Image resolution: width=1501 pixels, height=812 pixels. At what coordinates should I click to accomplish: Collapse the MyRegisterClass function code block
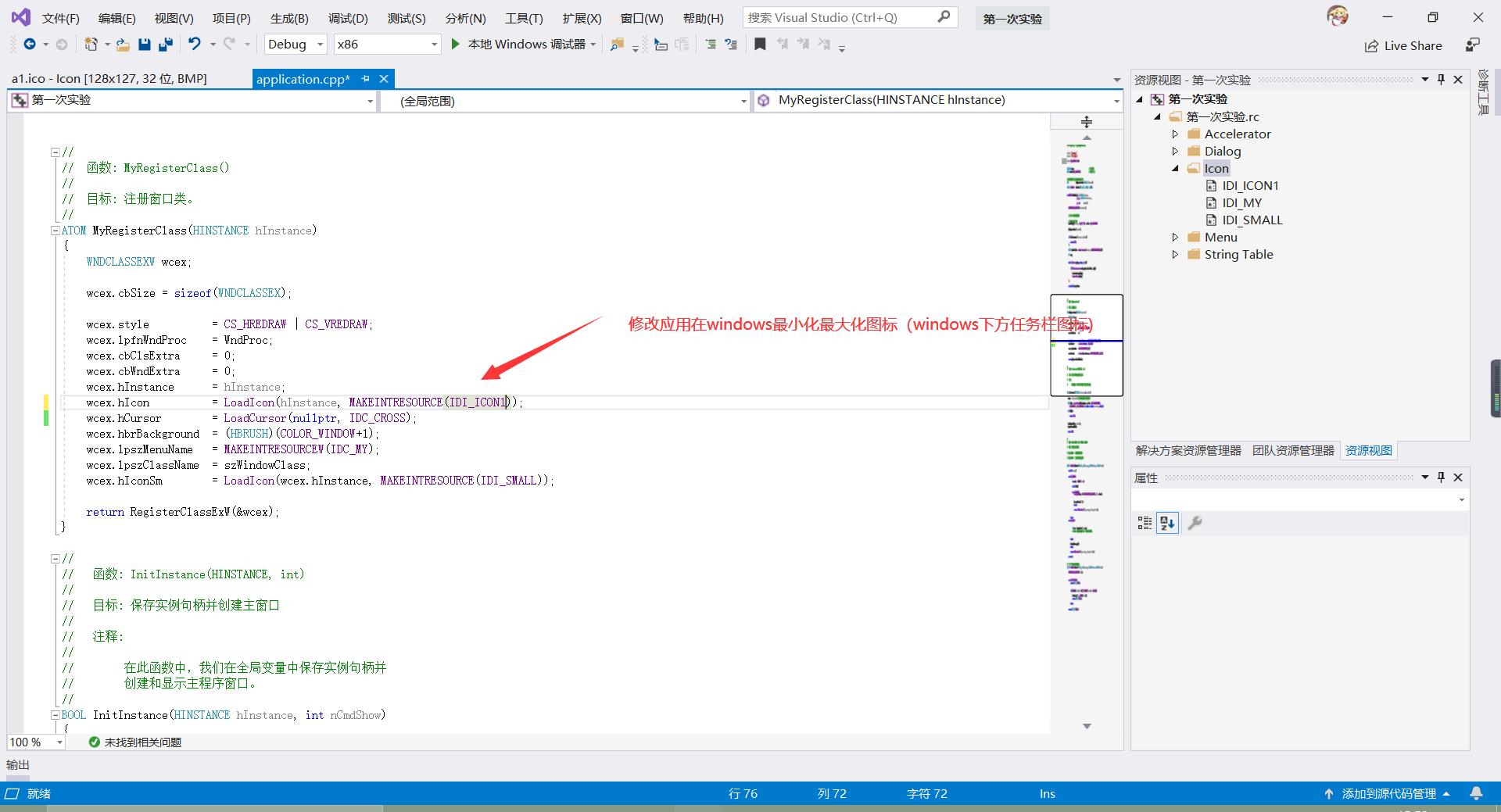point(56,231)
